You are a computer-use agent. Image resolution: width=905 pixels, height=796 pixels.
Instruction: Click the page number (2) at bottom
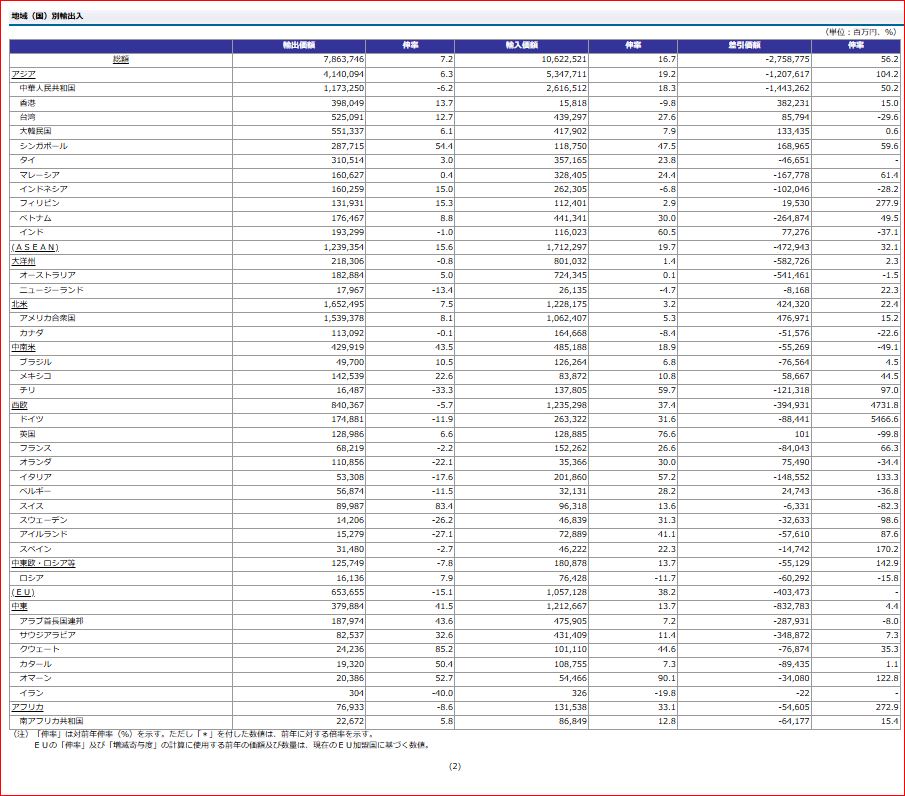coord(454,767)
